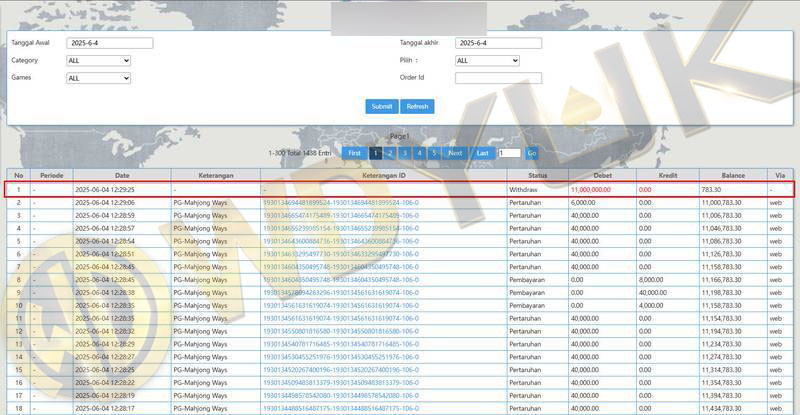Click PG-Mahjong Ways in row 5
Screen dimensions: 800x415
click(x=200, y=241)
